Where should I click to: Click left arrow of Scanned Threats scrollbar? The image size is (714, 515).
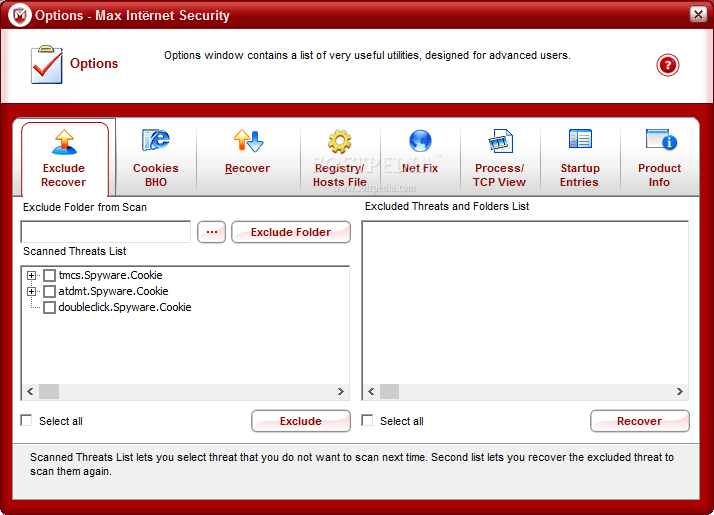click(30, 392)
